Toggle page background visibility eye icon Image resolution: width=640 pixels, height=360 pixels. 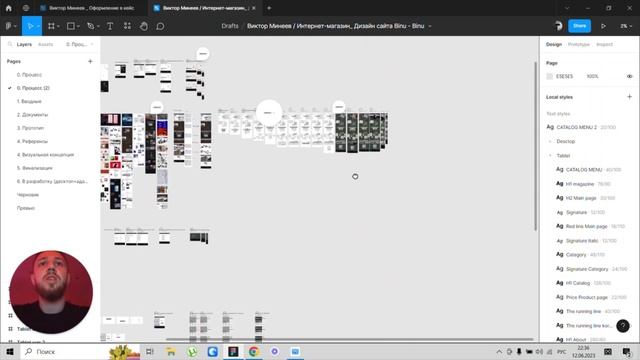tap(629, 76)
